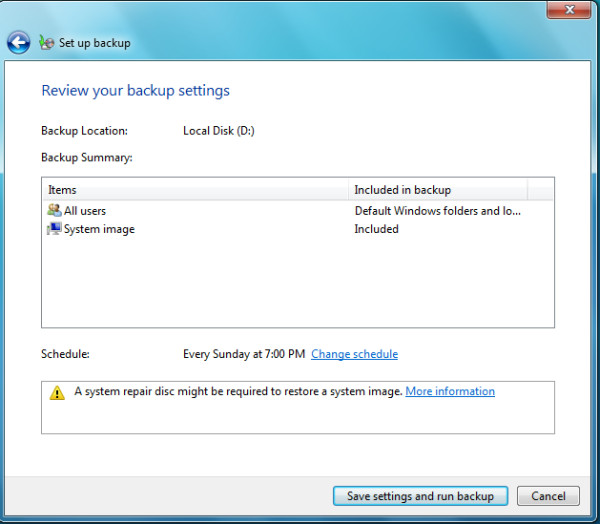Click the Set up backup title icon
This screenshot has width=600, height=524.
[46, 42]
